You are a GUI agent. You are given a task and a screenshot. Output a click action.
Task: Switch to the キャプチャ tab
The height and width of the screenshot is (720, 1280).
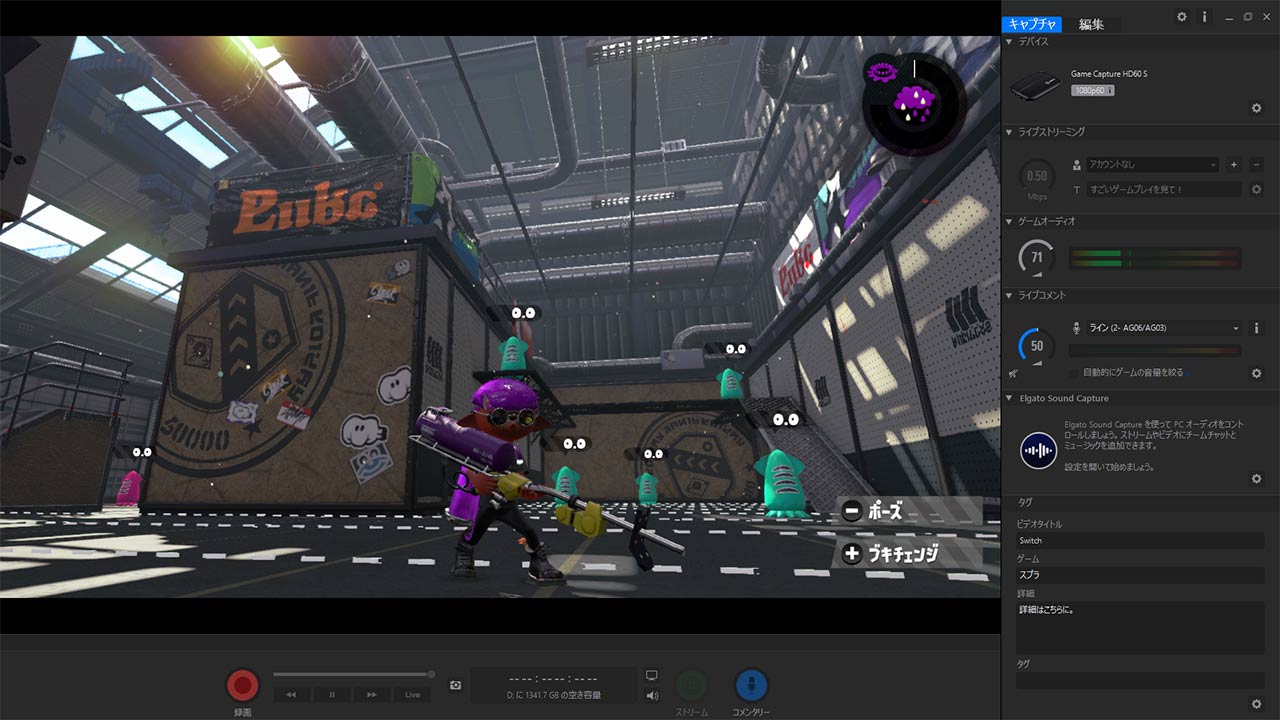1032,24
